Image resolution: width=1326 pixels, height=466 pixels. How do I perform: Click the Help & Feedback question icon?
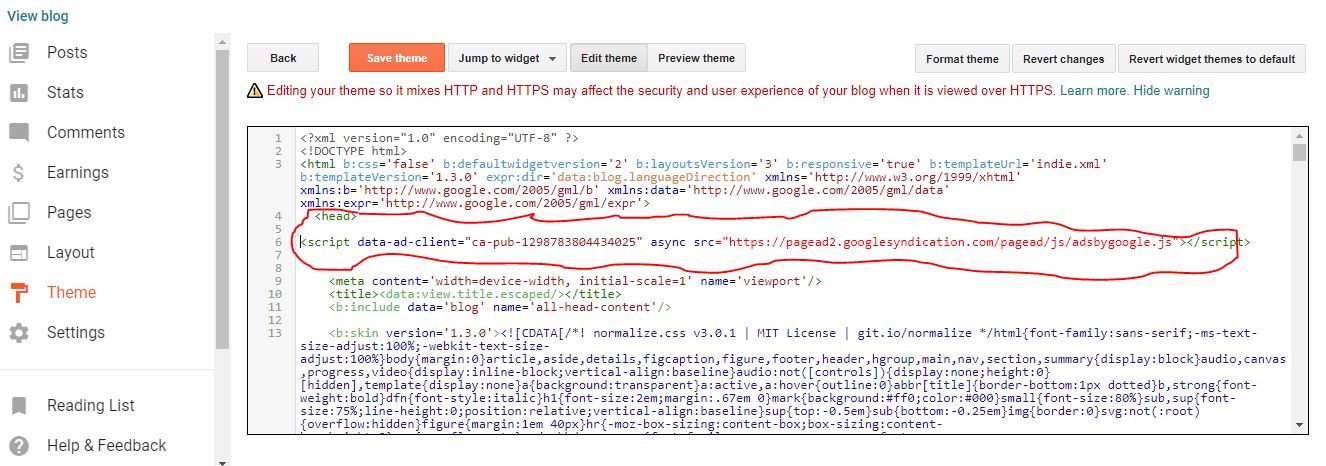pyautogui.click(x=19, y=446)
